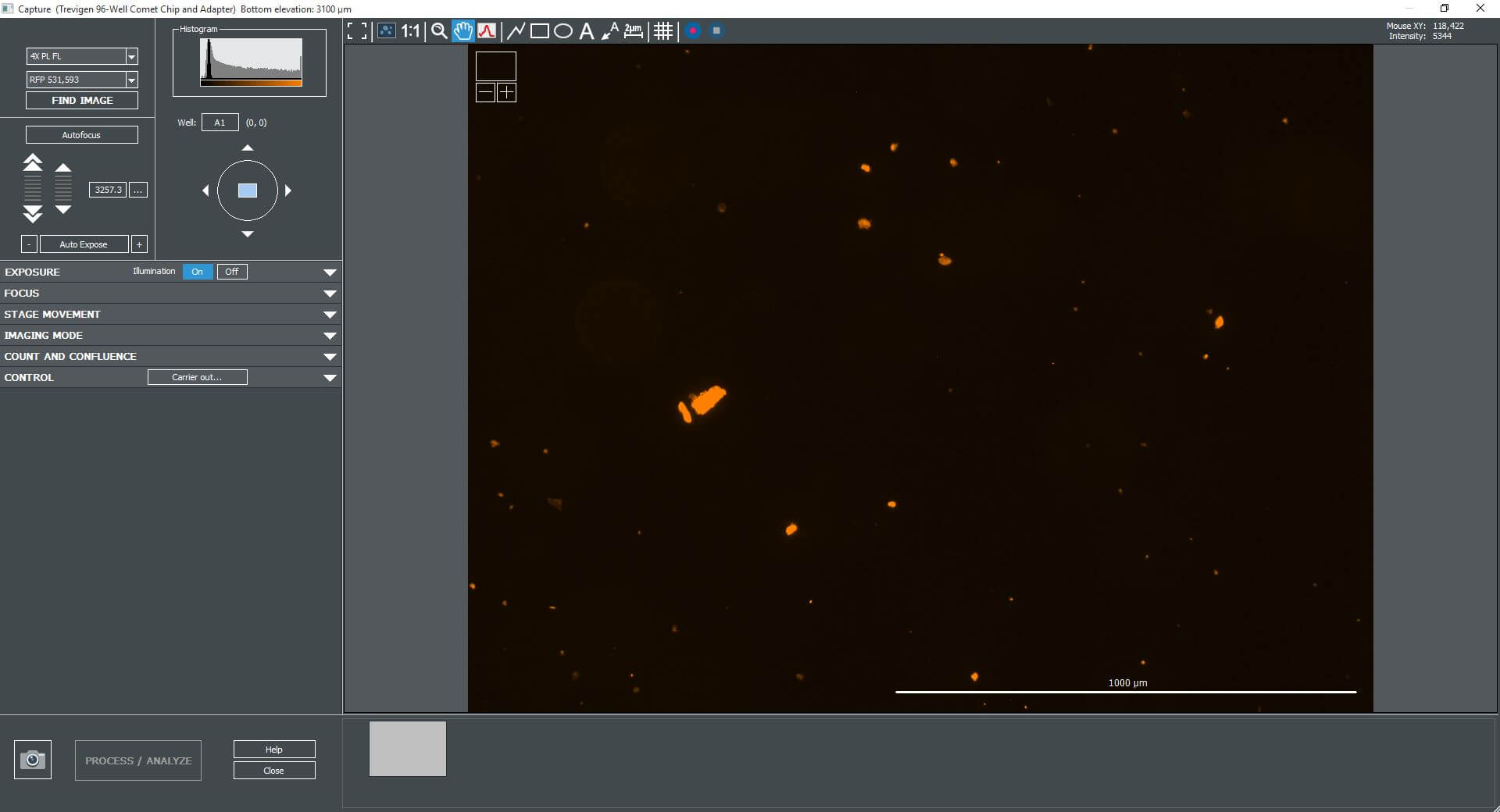Set view to 1:1 scale
The height and width of the screenshot is (812, 1500).
coord(411,31)
